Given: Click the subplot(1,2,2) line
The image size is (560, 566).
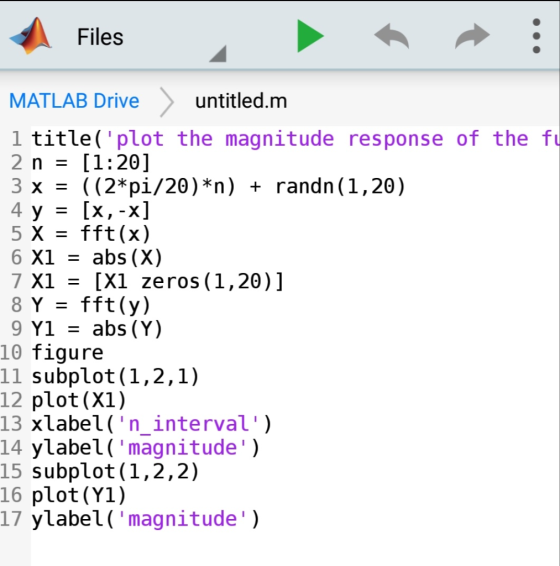Looking at the screenshot, I should point(115,471).
